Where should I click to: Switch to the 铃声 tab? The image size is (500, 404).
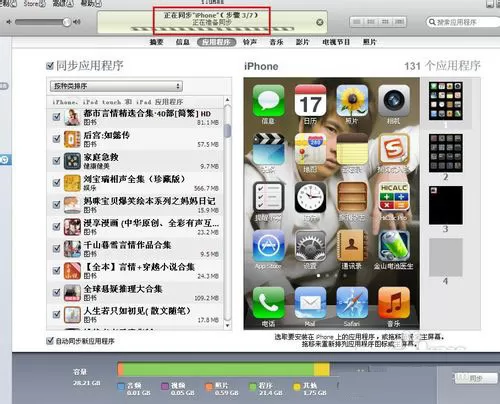(x=250, y=42)
